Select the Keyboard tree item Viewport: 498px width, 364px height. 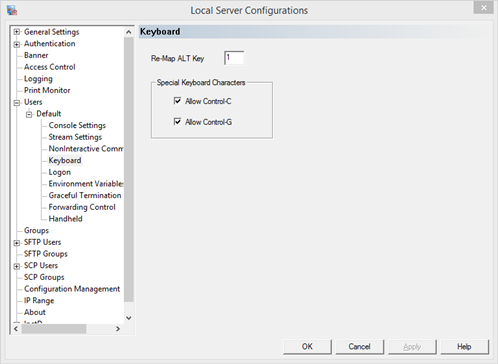(65, 160)
